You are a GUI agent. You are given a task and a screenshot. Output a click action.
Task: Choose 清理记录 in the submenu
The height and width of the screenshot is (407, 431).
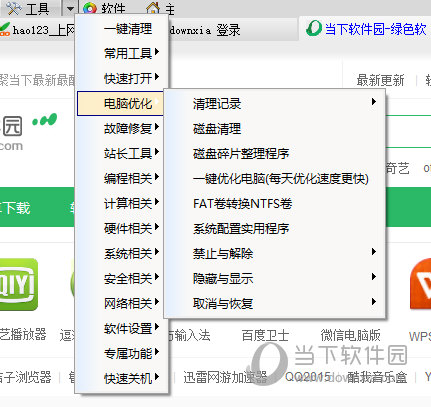(275, 104)
